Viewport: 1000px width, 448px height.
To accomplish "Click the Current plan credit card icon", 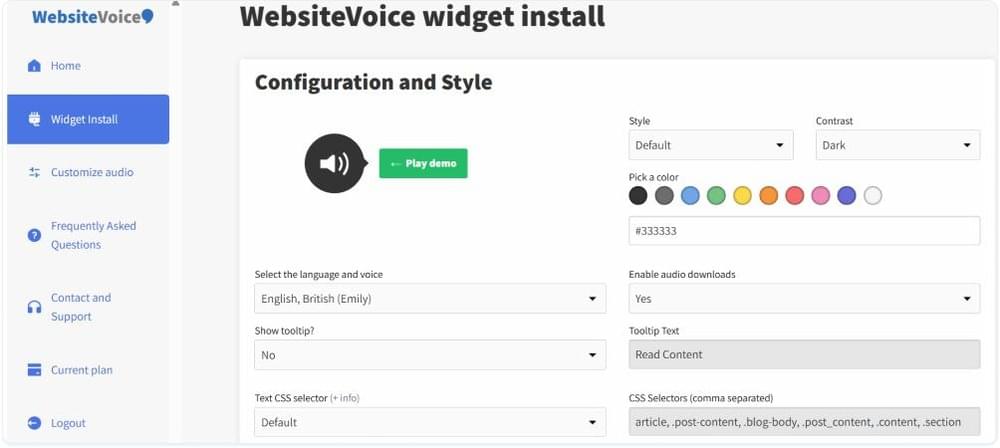I will click(x=34, y=370).
